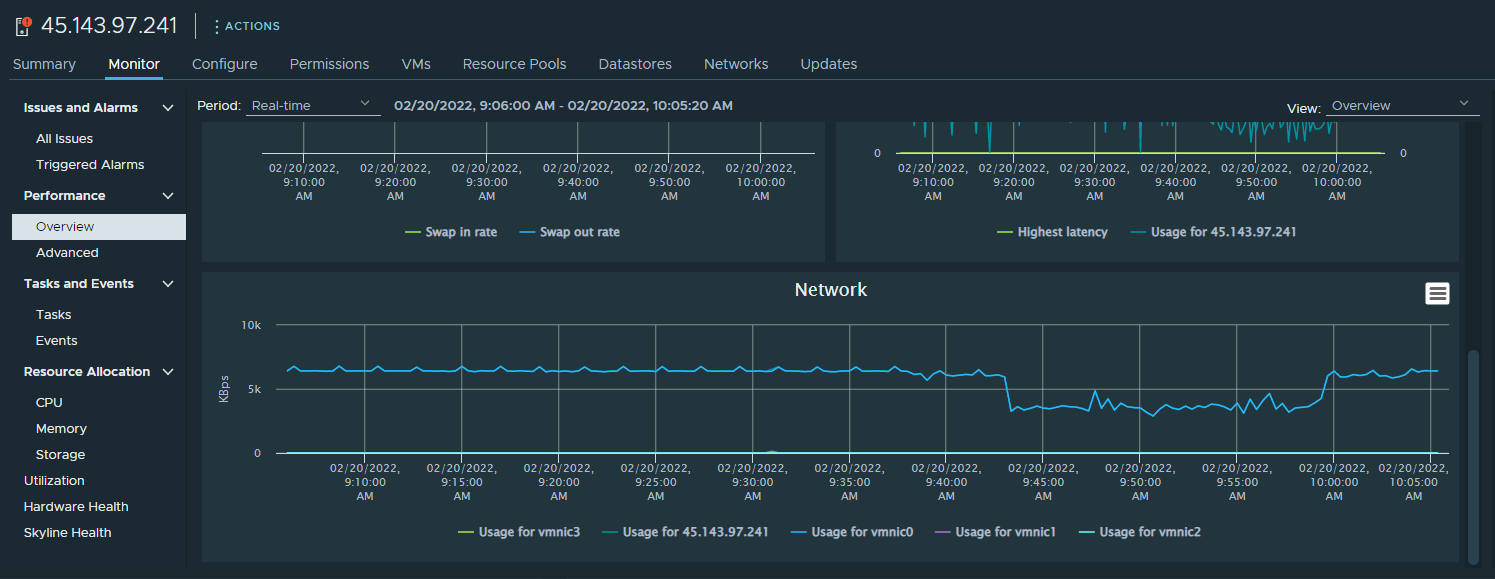The height and width of the screenshot is (579, 1495).
Task: Toggle the Swap in rate legend entry
Action: pos(451,232)
